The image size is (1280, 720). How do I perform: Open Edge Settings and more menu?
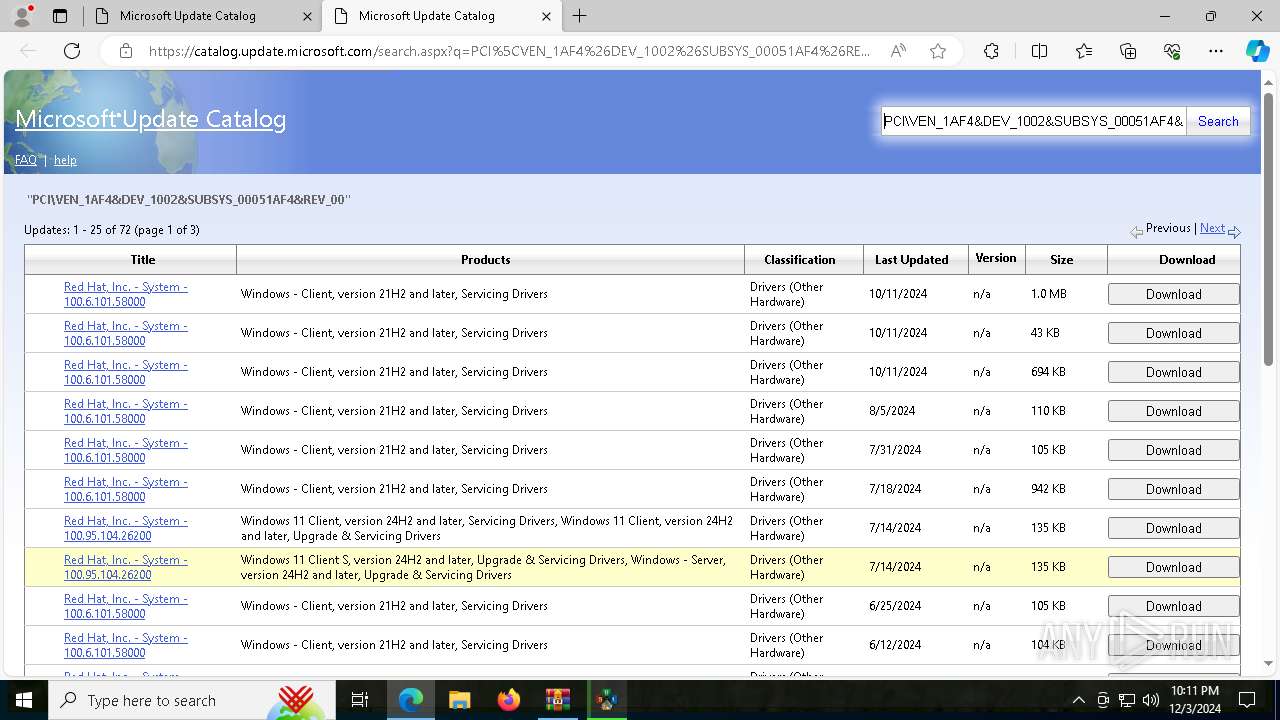click(1216, 51)
